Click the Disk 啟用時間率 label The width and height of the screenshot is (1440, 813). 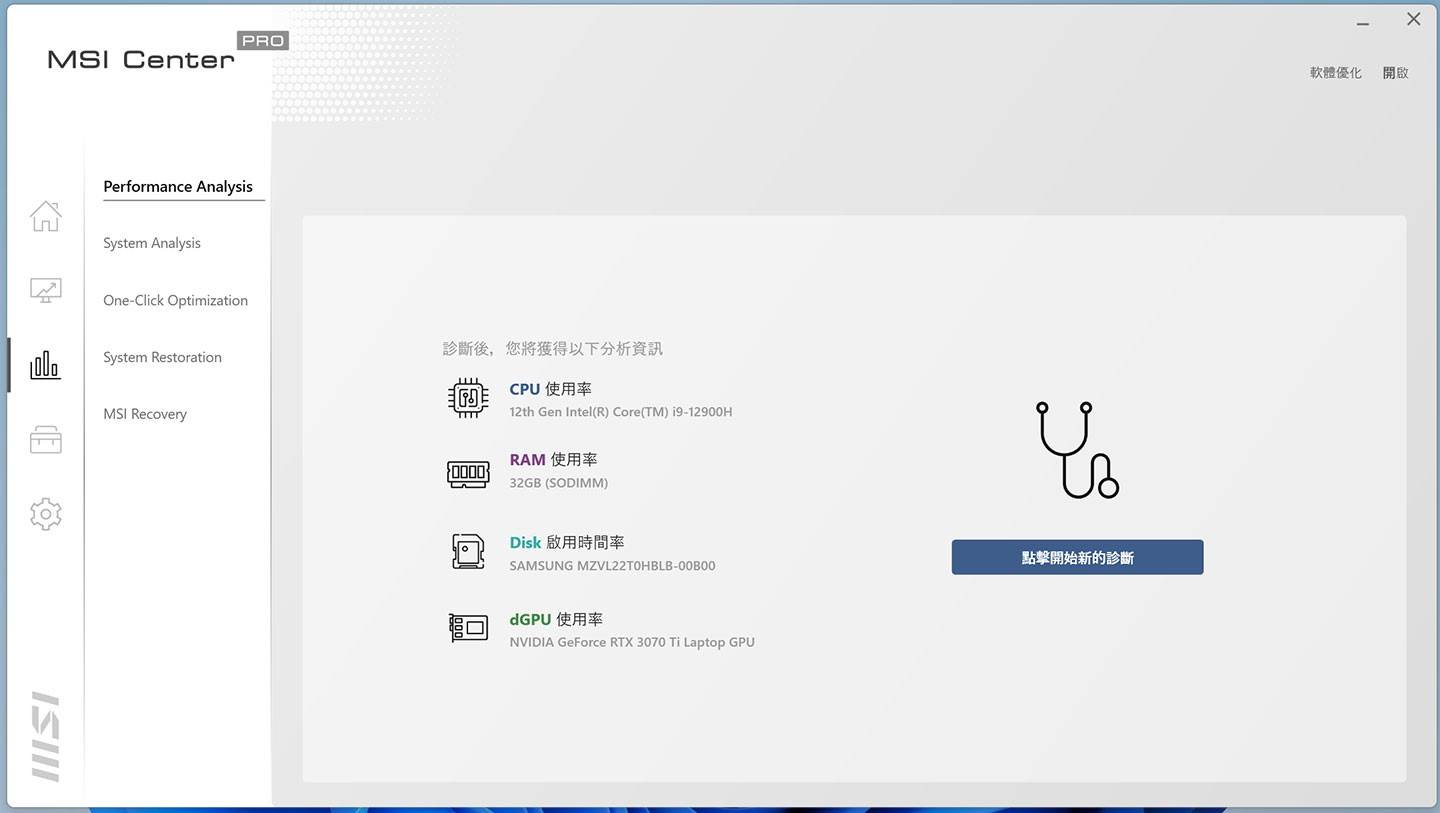click(x=567, y=542)
